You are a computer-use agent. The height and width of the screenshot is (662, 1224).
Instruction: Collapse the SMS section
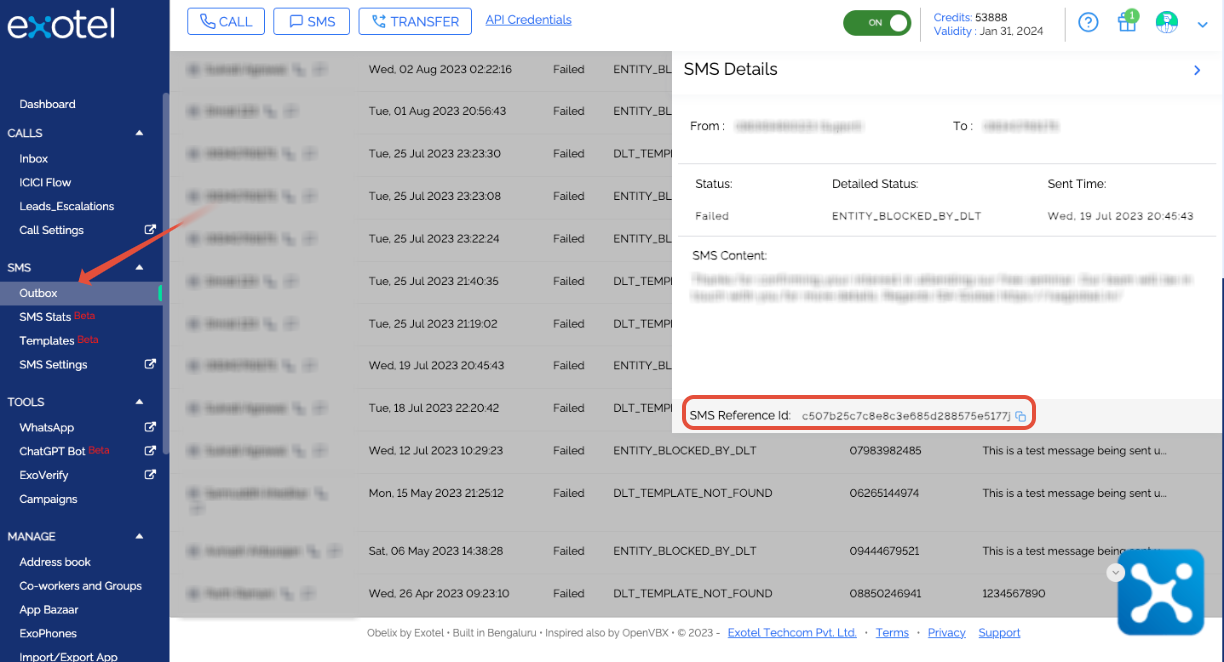tap(140, 268)
